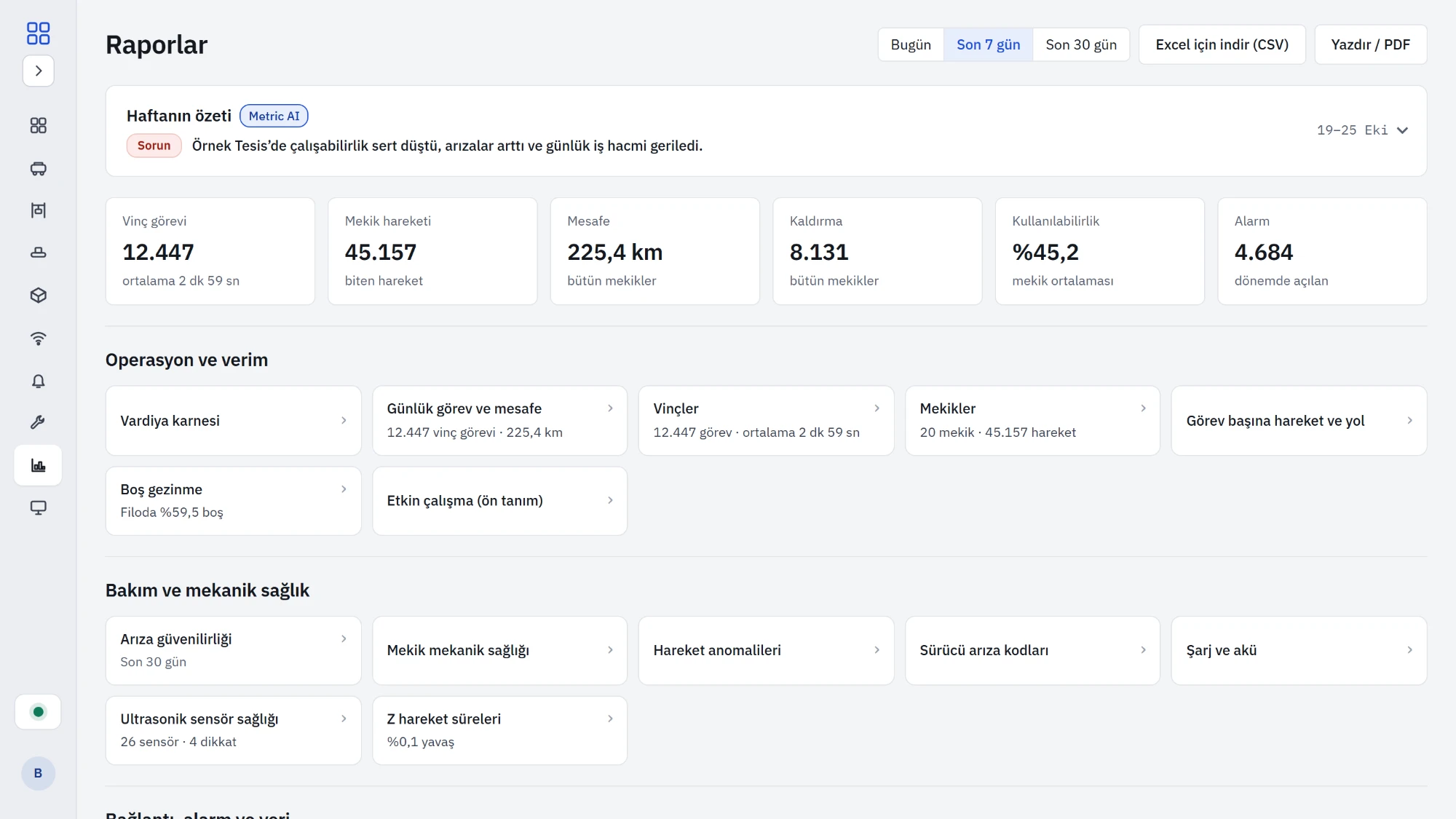
Task: Open Görev başına hareket ve yol
Action: coord(1299,421)
